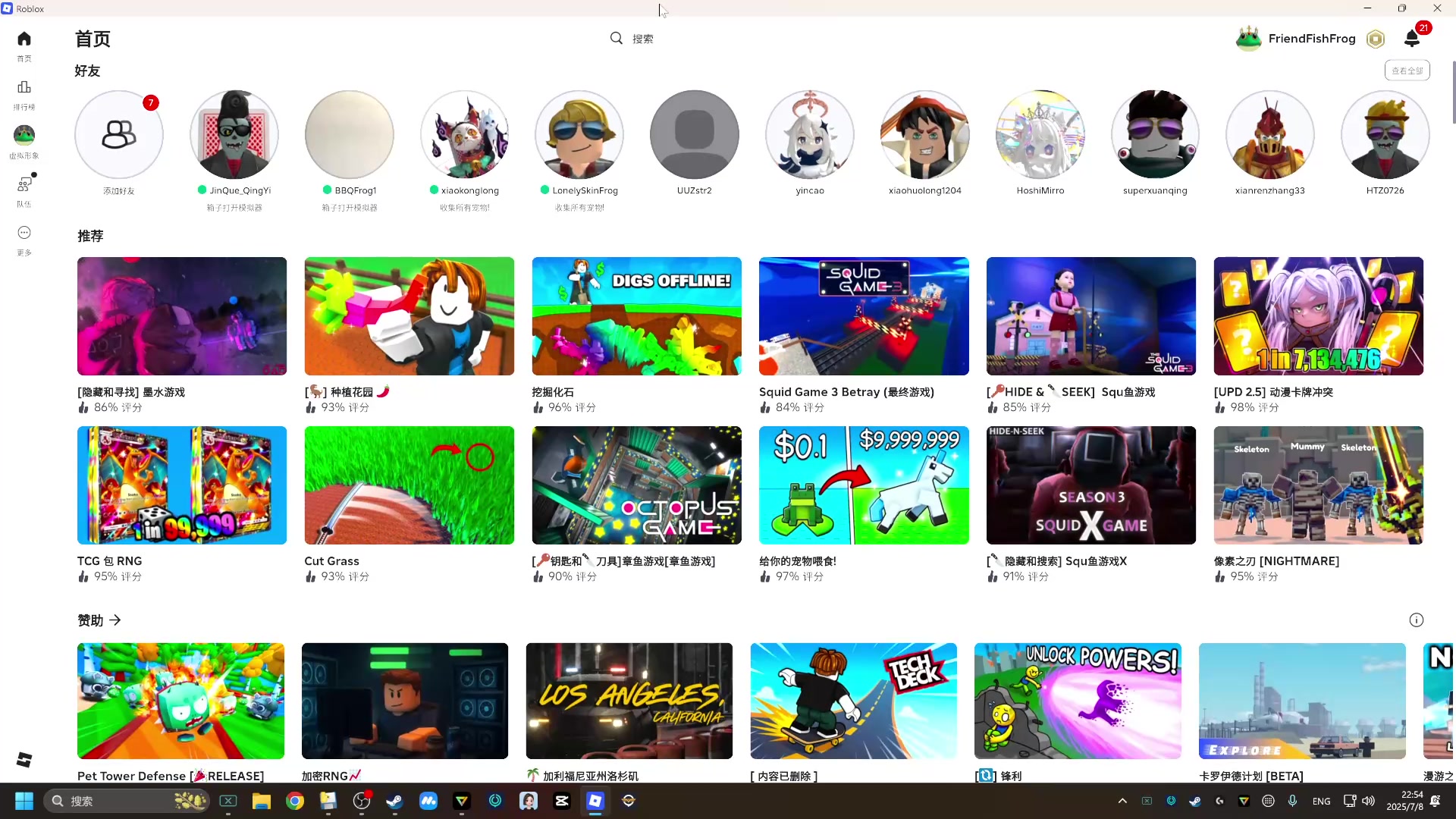
Task: Open the 种植花园 game thumbnail
Action: (409, 316)
